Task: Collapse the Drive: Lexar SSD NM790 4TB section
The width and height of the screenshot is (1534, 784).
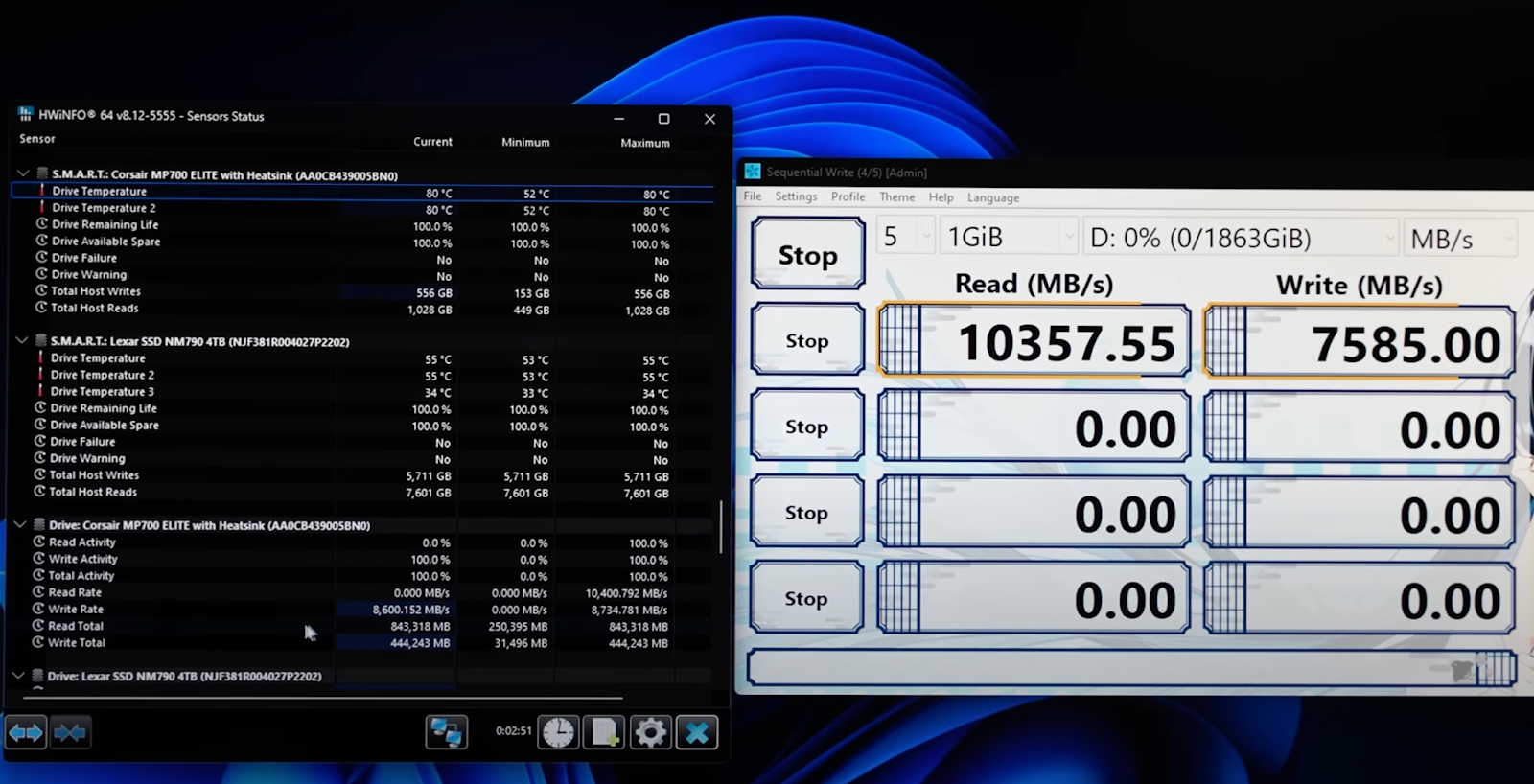Action: tap(18, 676)
